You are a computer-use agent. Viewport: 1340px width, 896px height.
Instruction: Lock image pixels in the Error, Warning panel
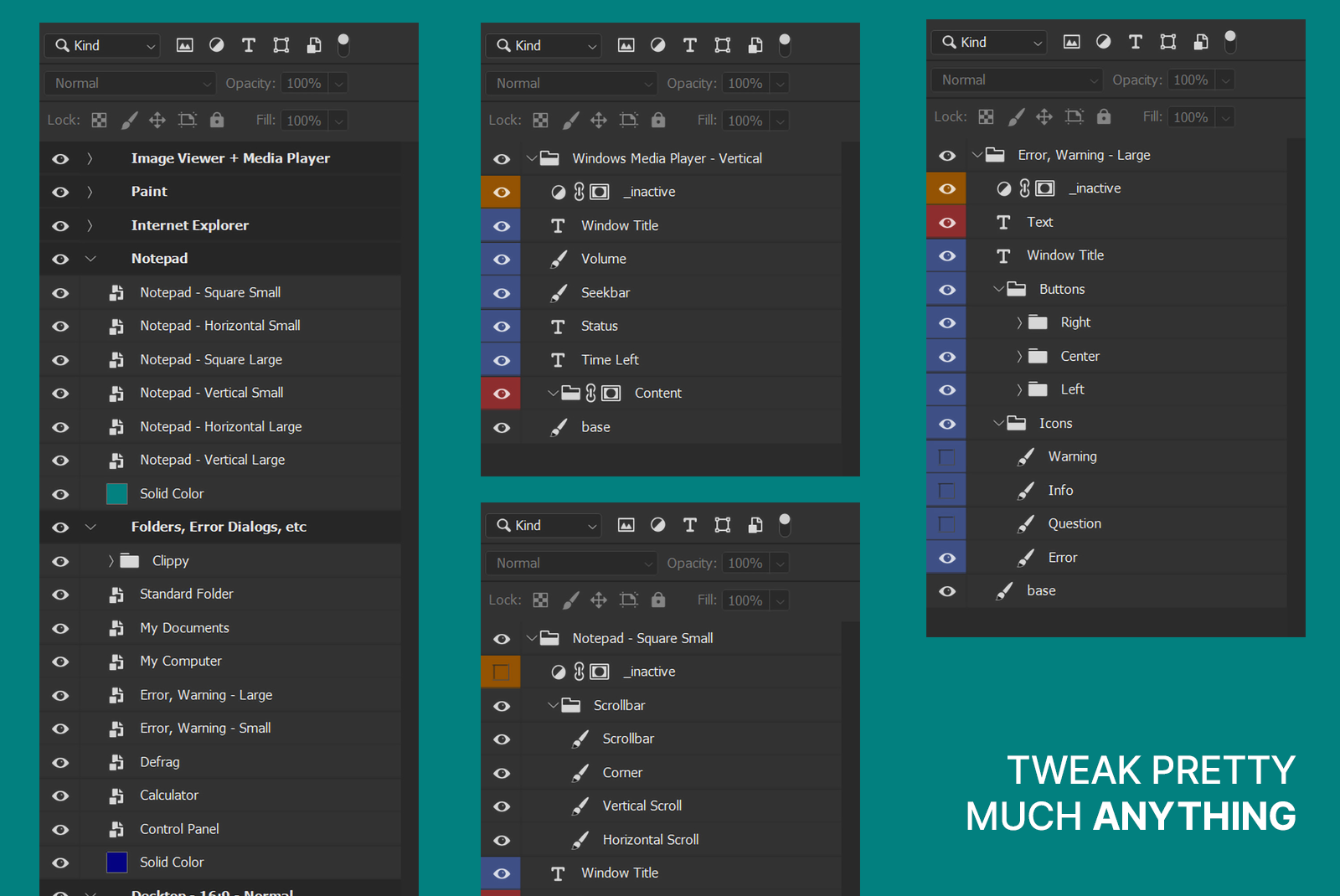[1016, 116]
